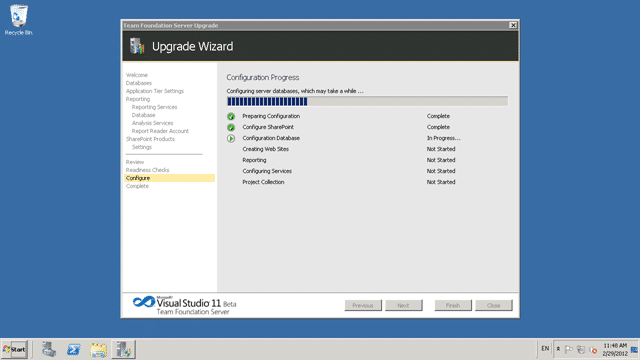
Task: Select Reporting Services sub-step
Action: pyautogui.click(x=154, y=107)
